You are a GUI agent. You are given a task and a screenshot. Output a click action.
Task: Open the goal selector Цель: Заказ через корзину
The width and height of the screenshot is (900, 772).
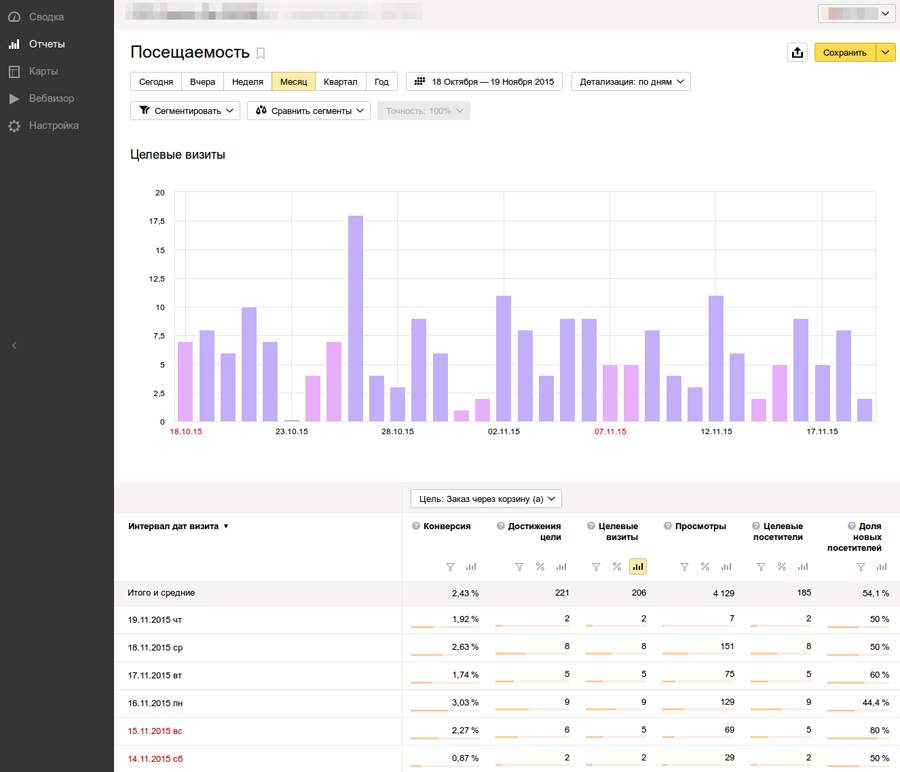tap(486, 498)
